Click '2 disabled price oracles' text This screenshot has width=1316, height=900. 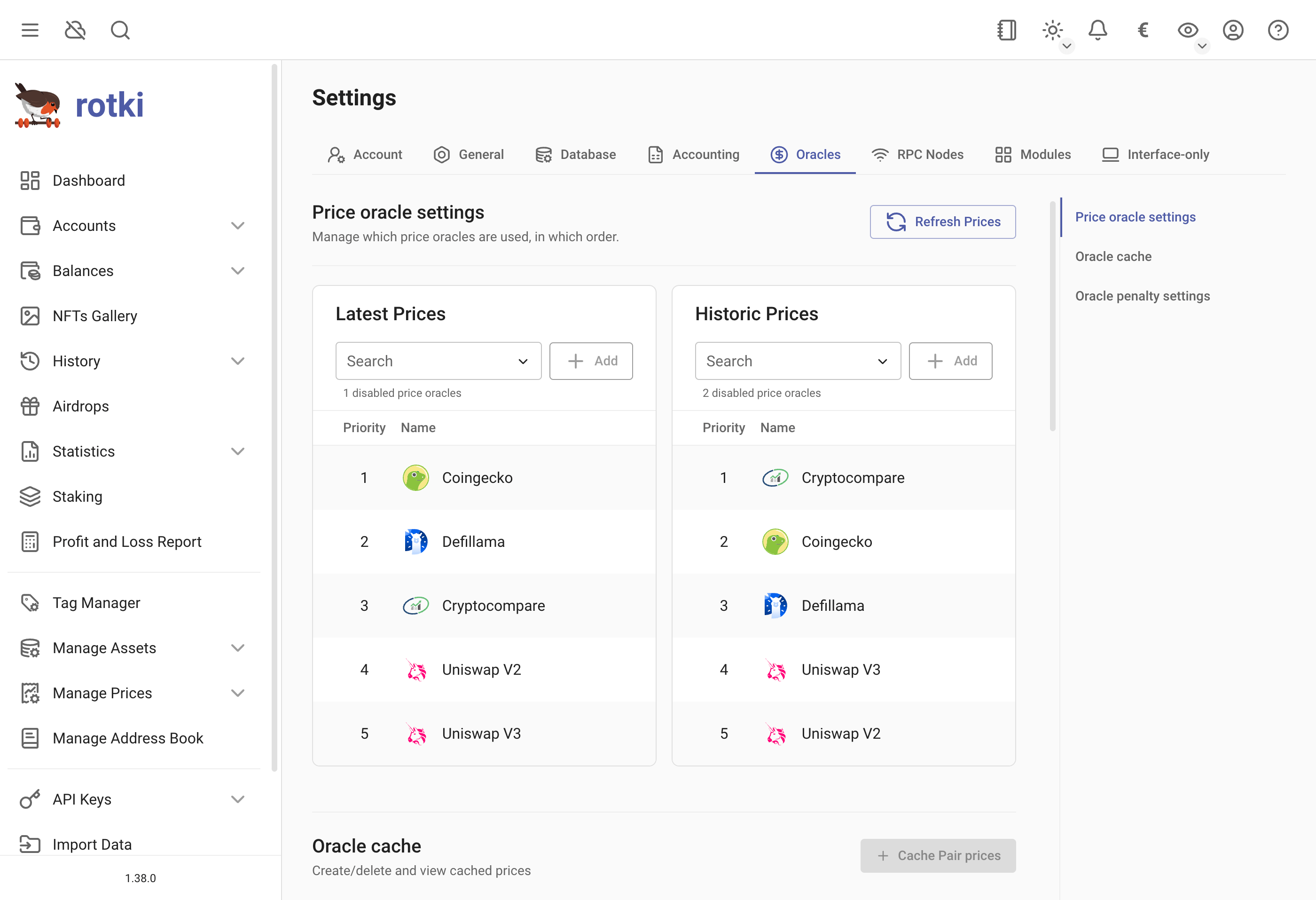[761, 393]
